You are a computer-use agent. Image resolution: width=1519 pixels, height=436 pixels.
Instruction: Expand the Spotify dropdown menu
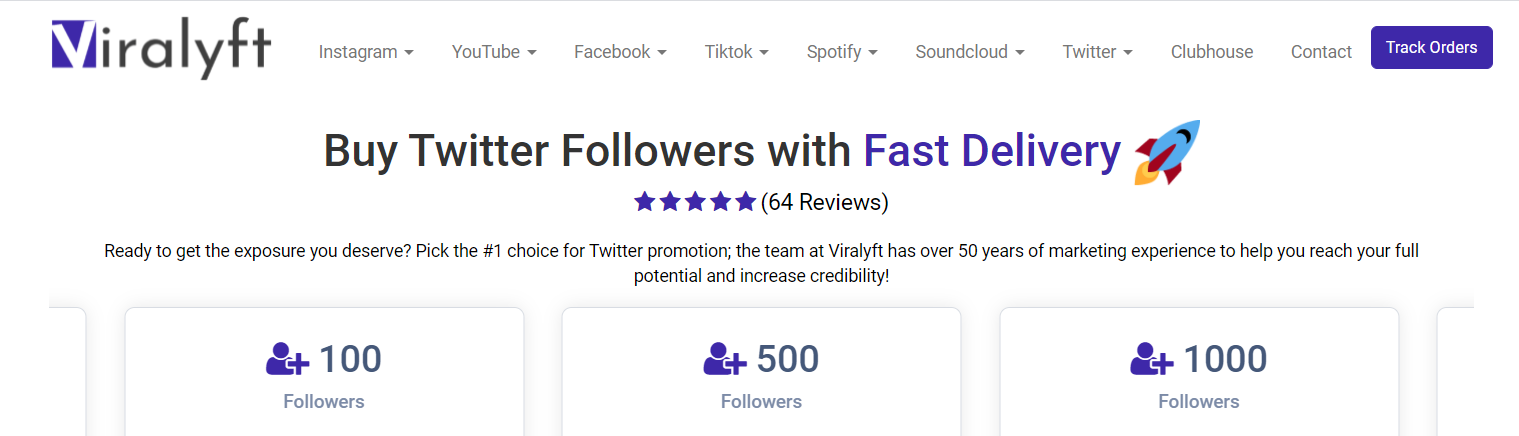(x=842, y=52)
